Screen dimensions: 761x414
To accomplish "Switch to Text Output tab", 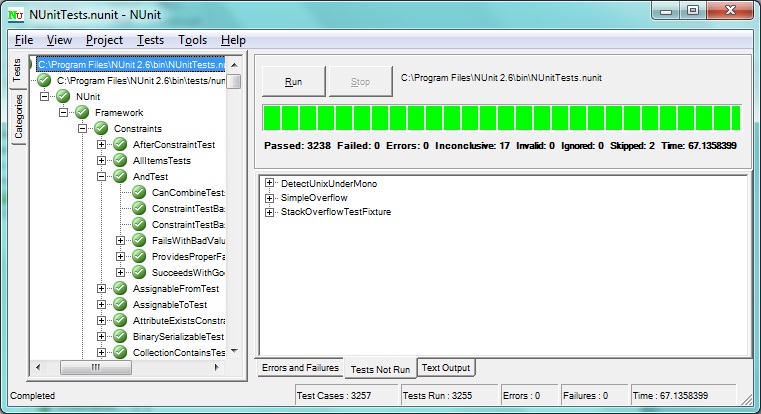I will [x=446, y=368].
